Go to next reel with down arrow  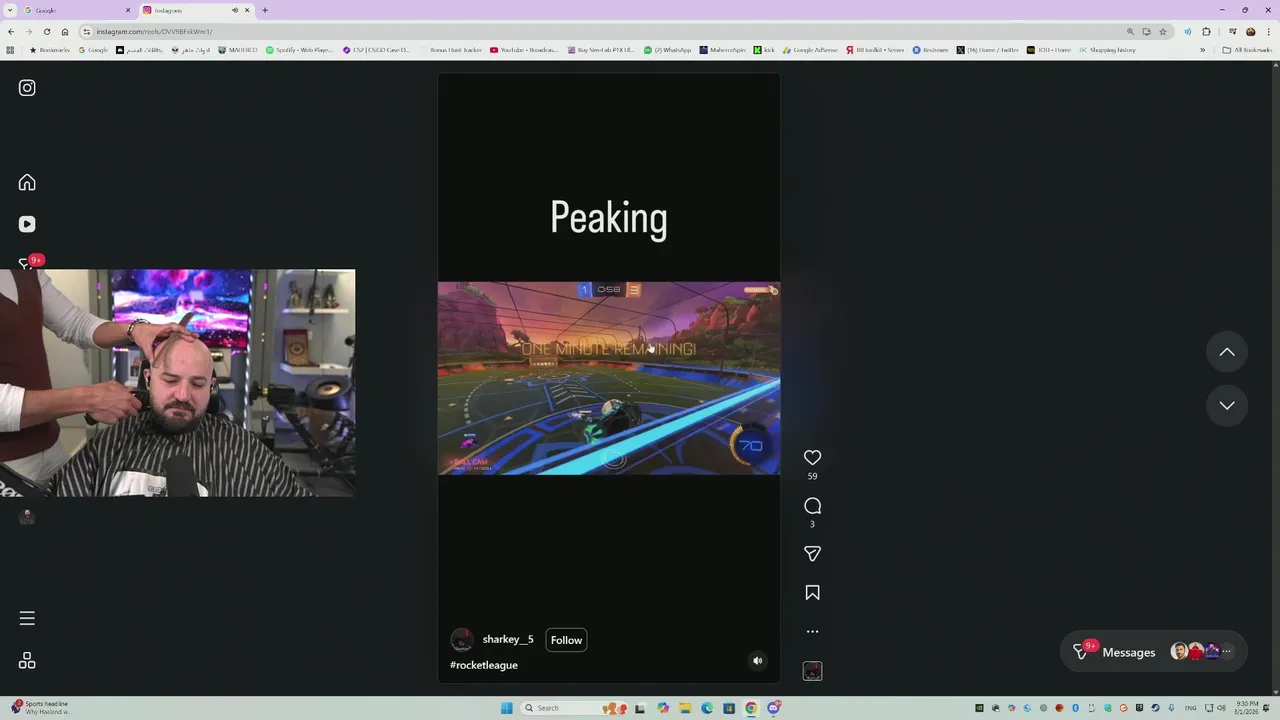(1227, 405)
